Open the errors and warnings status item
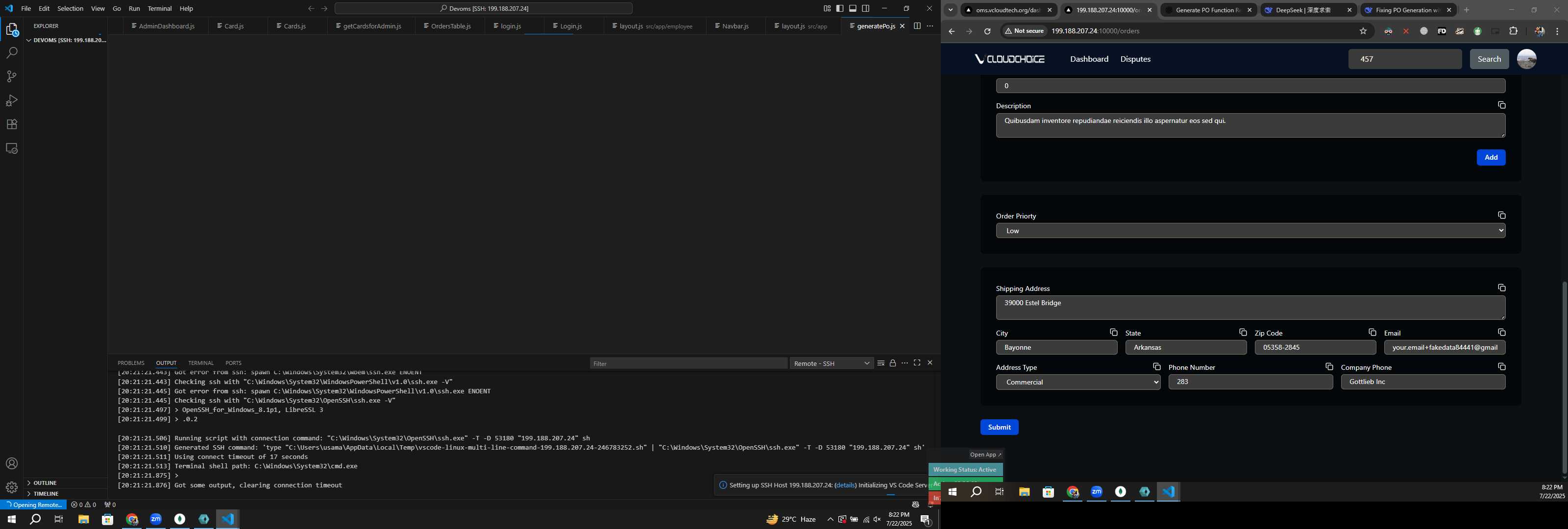Screen dimensions: 1568x529 [83, 505]
